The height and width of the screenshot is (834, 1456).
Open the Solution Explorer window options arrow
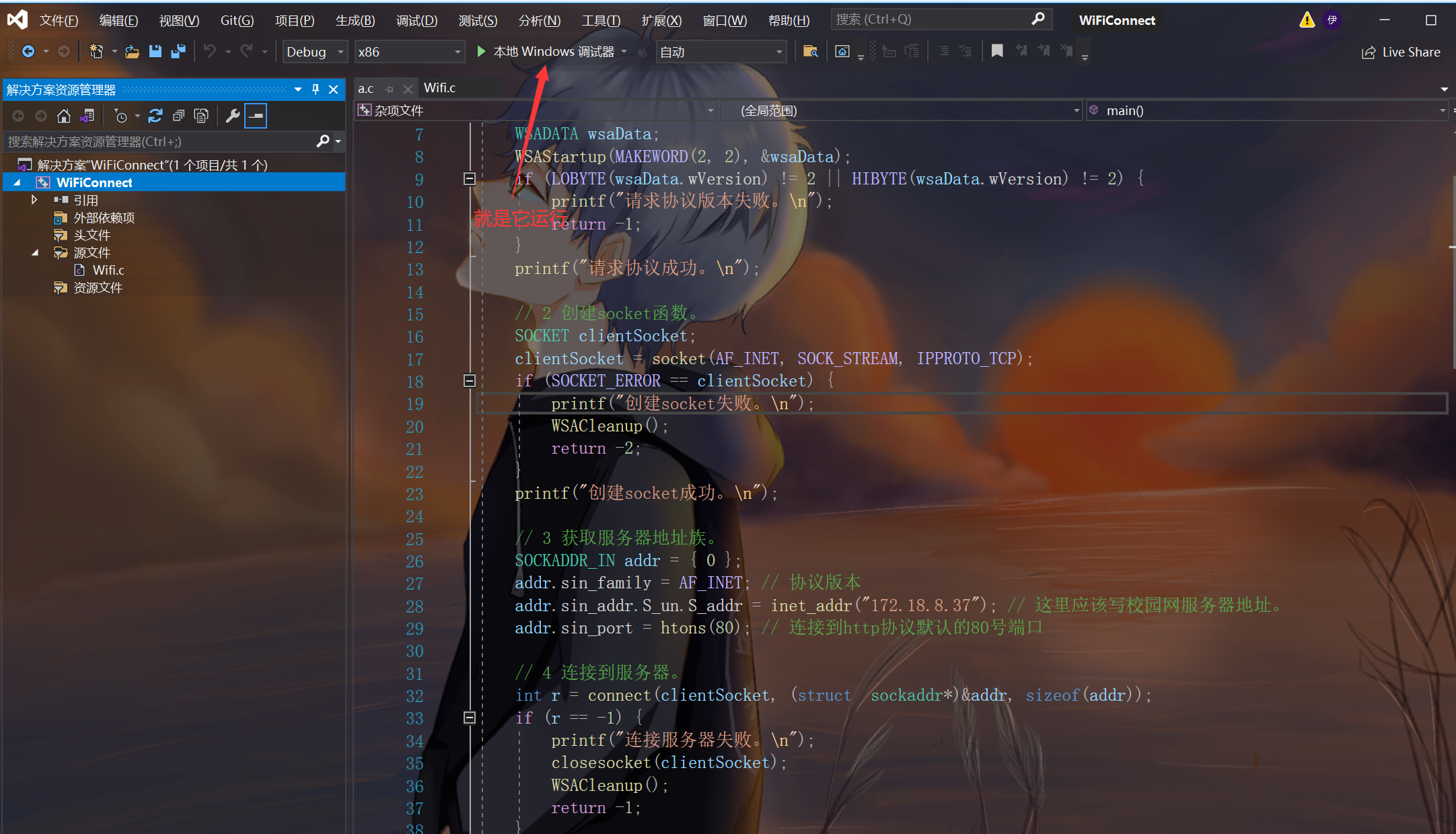tap(298, 90)
